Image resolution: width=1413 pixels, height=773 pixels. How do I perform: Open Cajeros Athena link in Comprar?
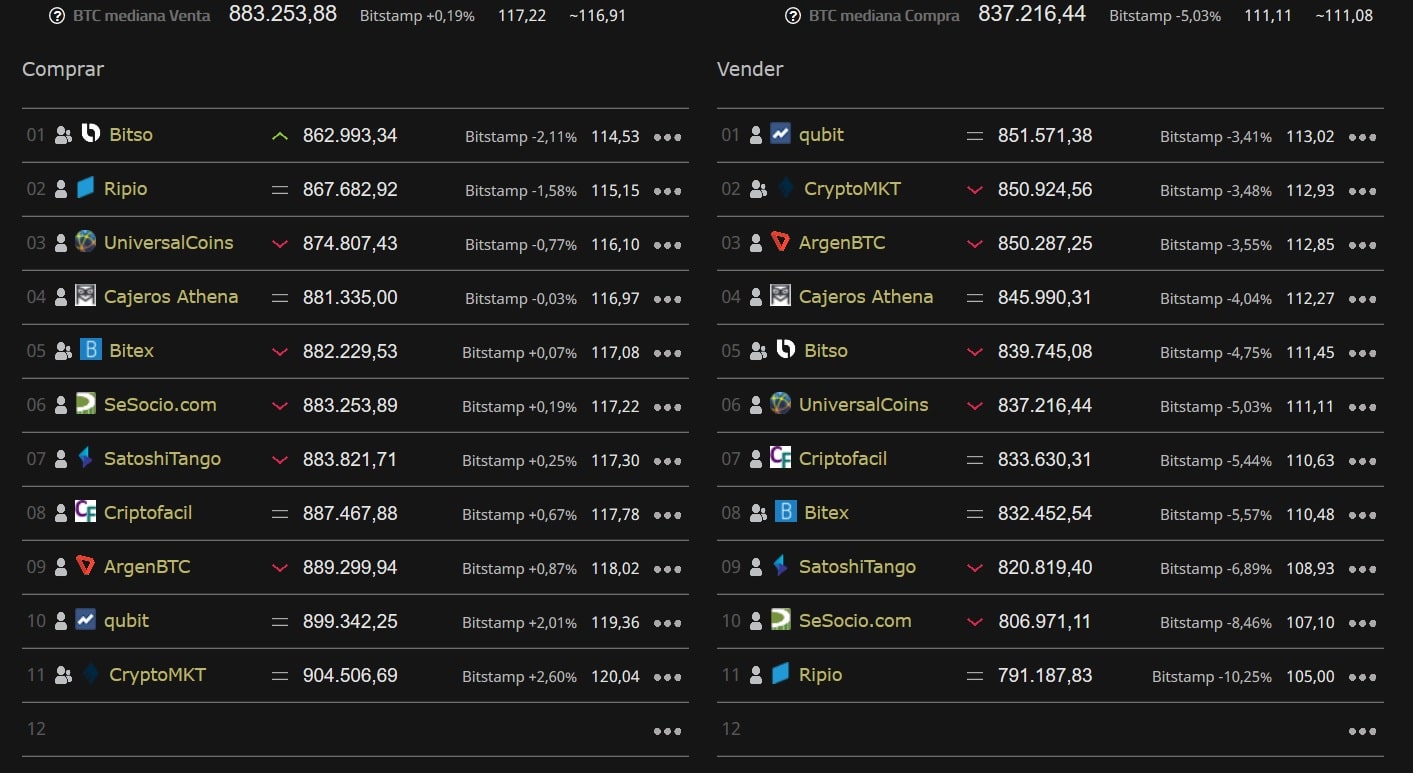point(171,296)
